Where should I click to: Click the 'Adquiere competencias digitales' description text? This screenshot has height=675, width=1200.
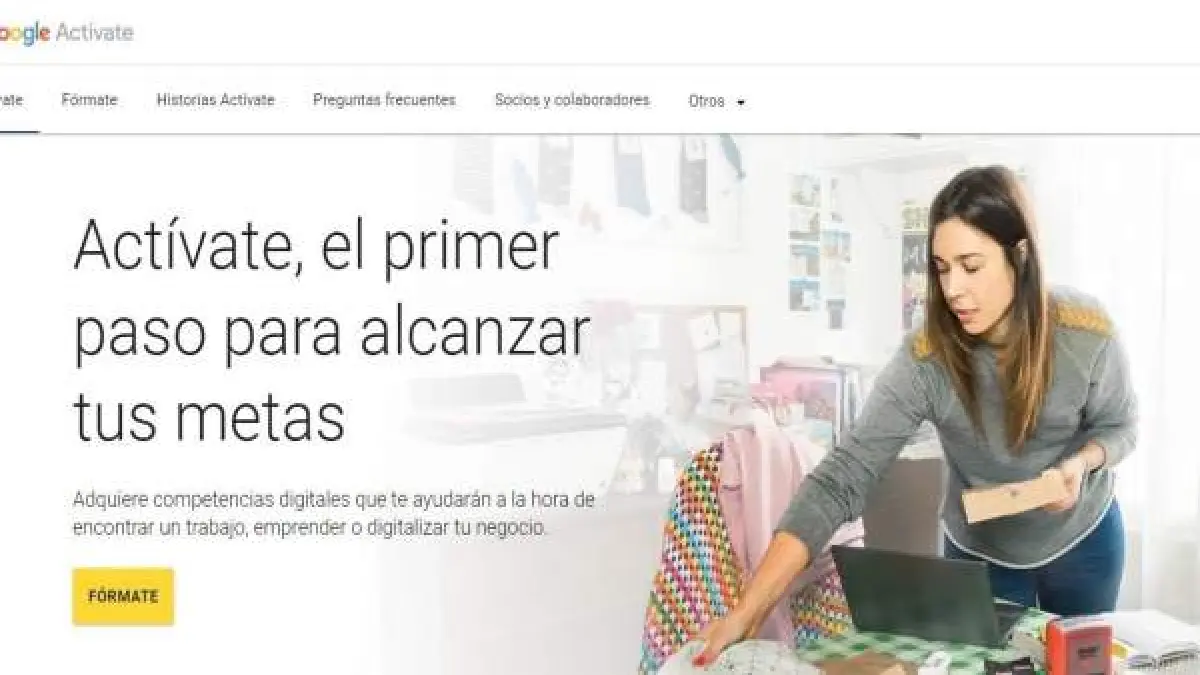[x=333, y=513]
